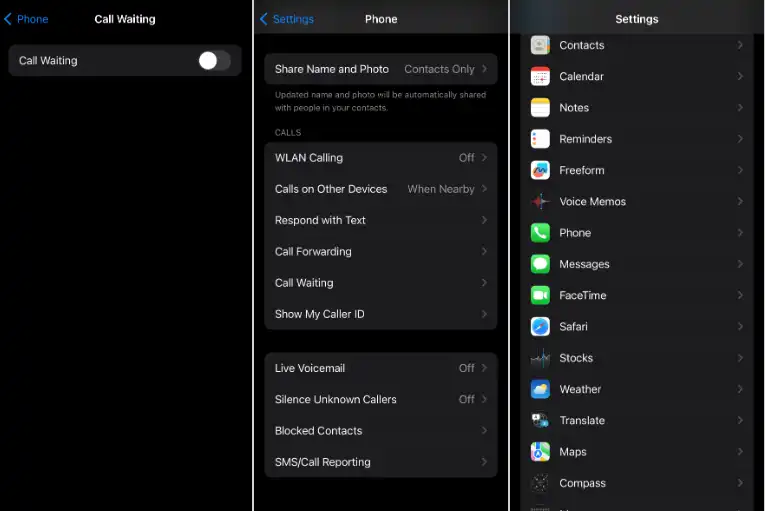The image size is (765, 511).
Task: Open WLAN Calling chevron showing Off
Action: [x=483, y=158]
